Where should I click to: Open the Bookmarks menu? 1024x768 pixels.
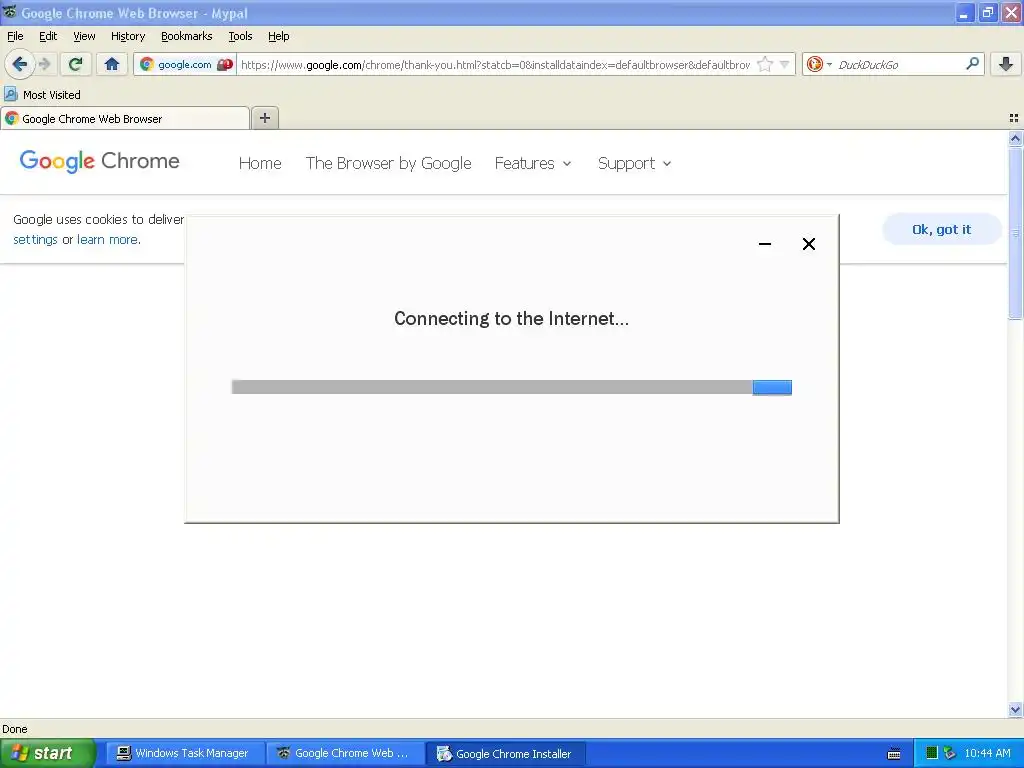187,36
